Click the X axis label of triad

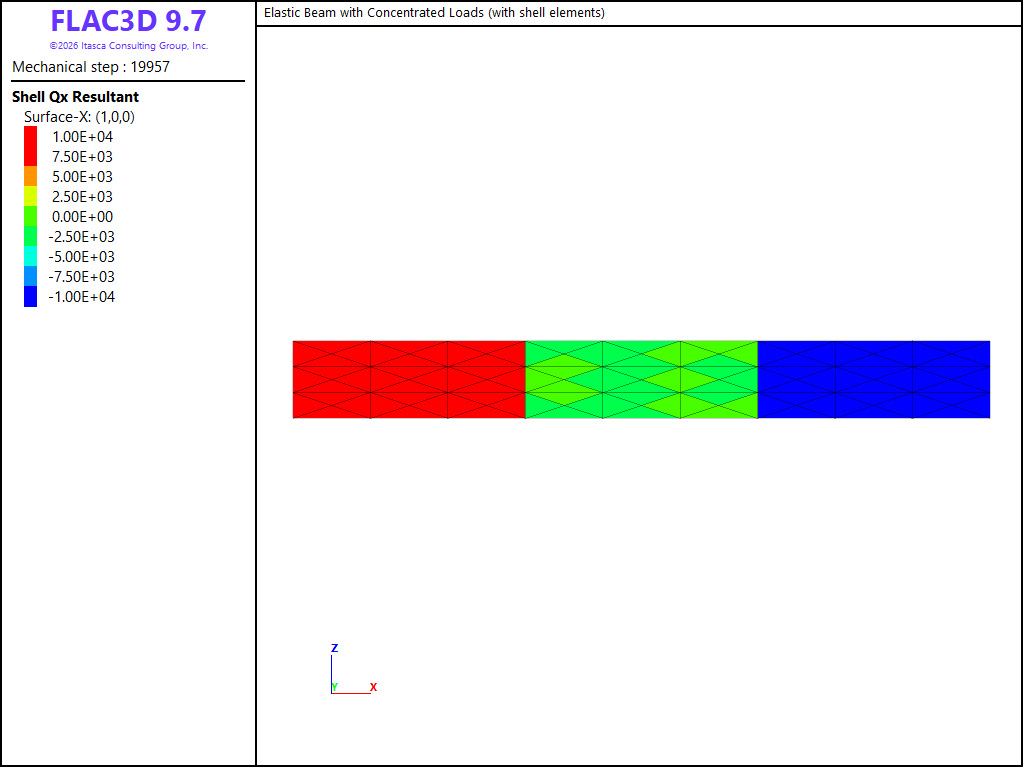(x=374, y=687)
